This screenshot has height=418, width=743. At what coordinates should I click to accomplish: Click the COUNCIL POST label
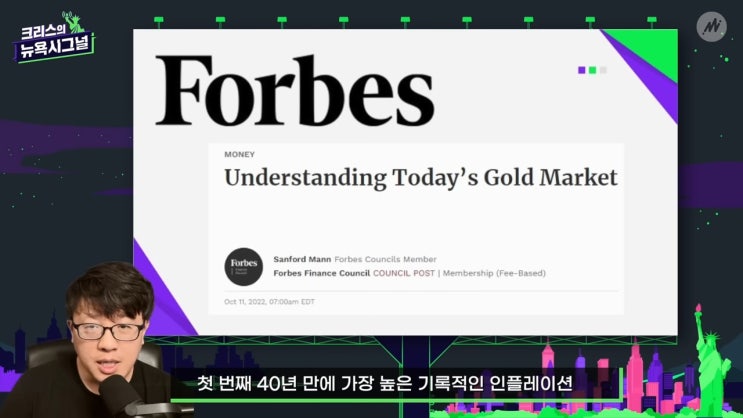coord(404,273)
